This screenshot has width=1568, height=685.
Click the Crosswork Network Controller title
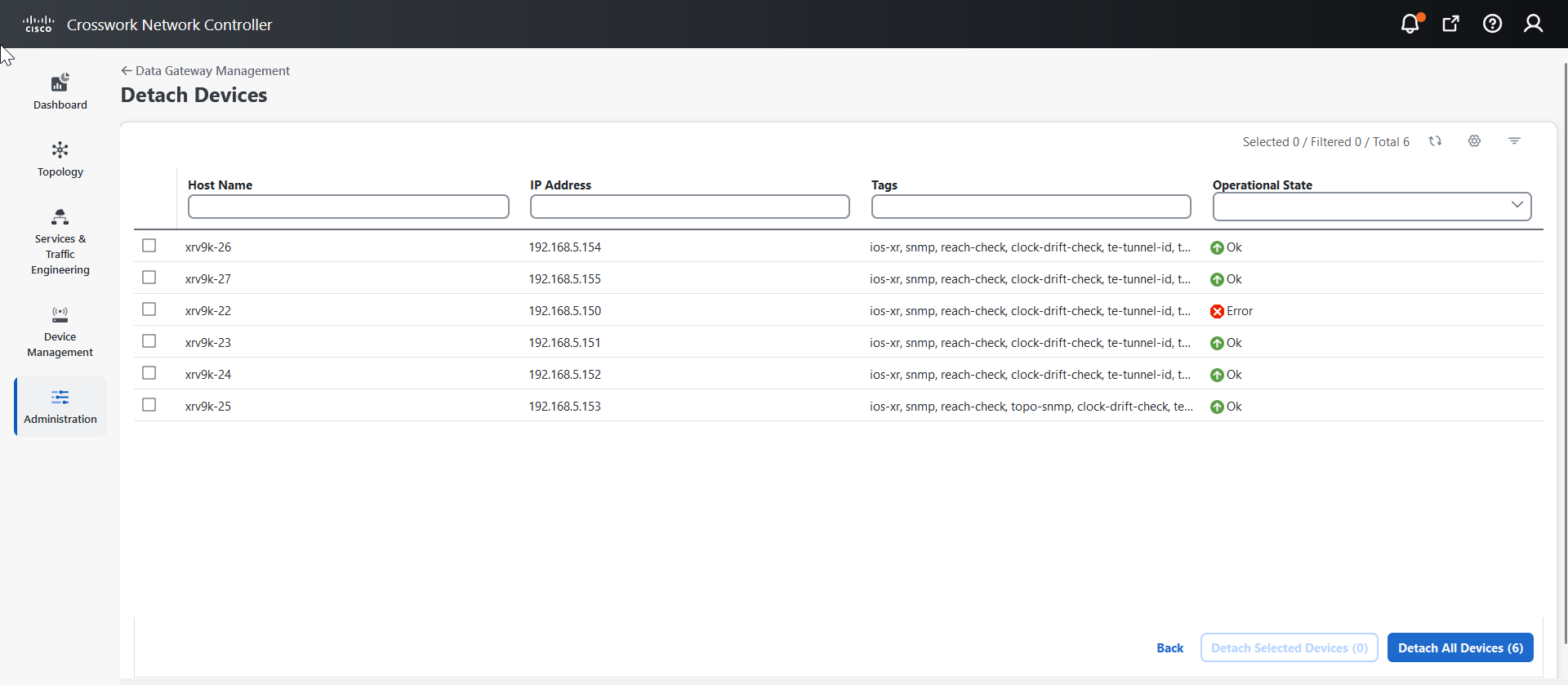click(x=170, y=24)
